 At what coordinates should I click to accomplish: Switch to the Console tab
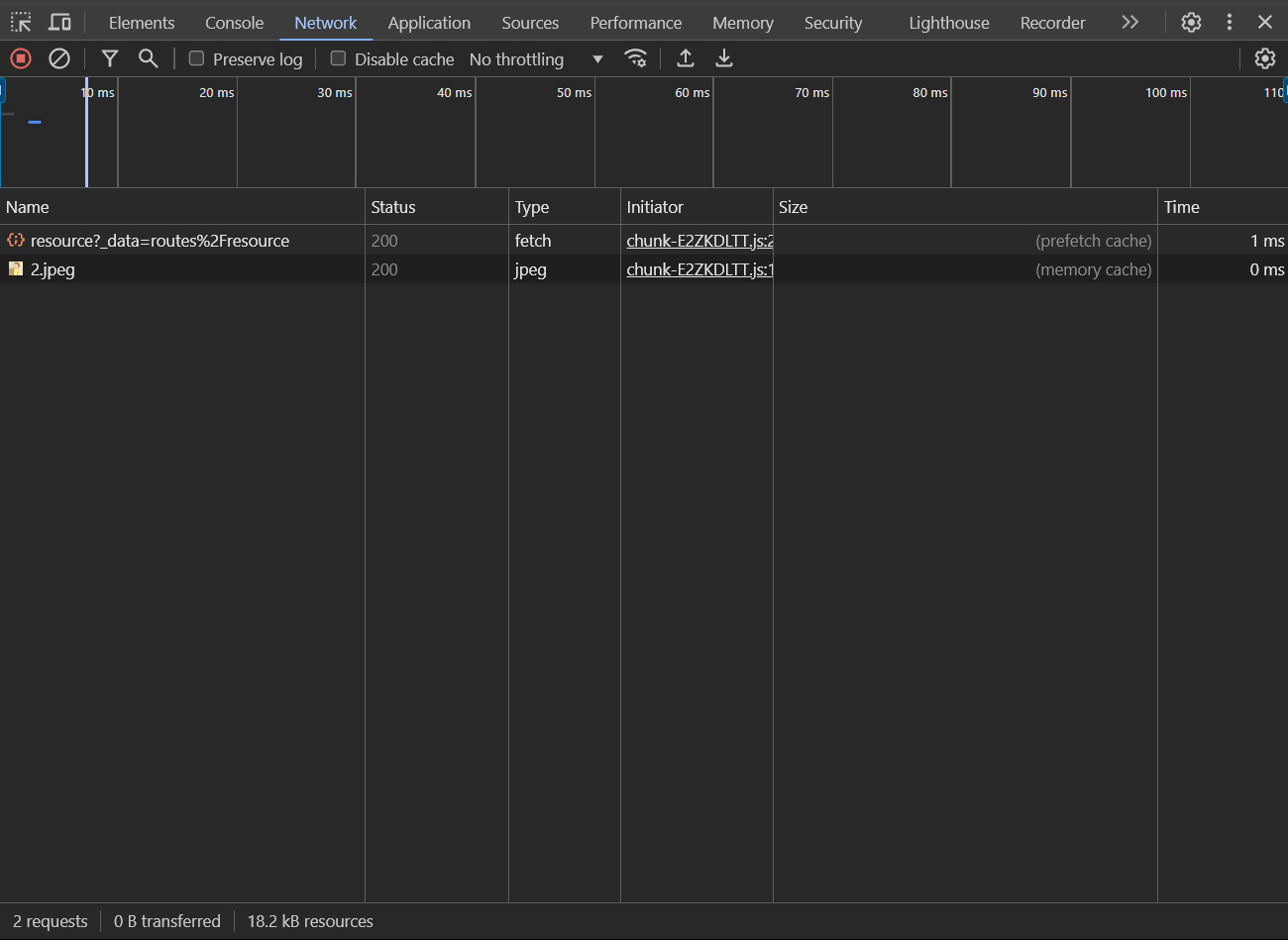click(235, 23)
